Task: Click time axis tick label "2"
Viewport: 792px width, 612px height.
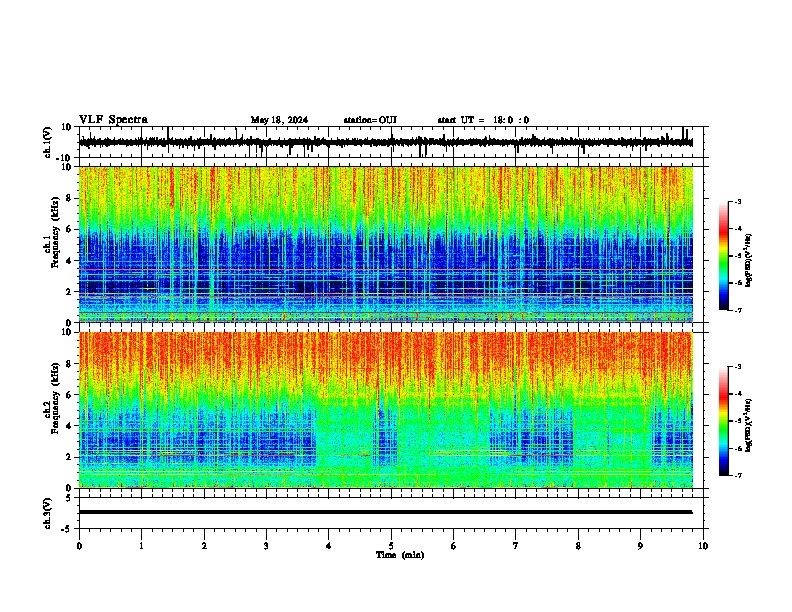Action: pos(204,546)
